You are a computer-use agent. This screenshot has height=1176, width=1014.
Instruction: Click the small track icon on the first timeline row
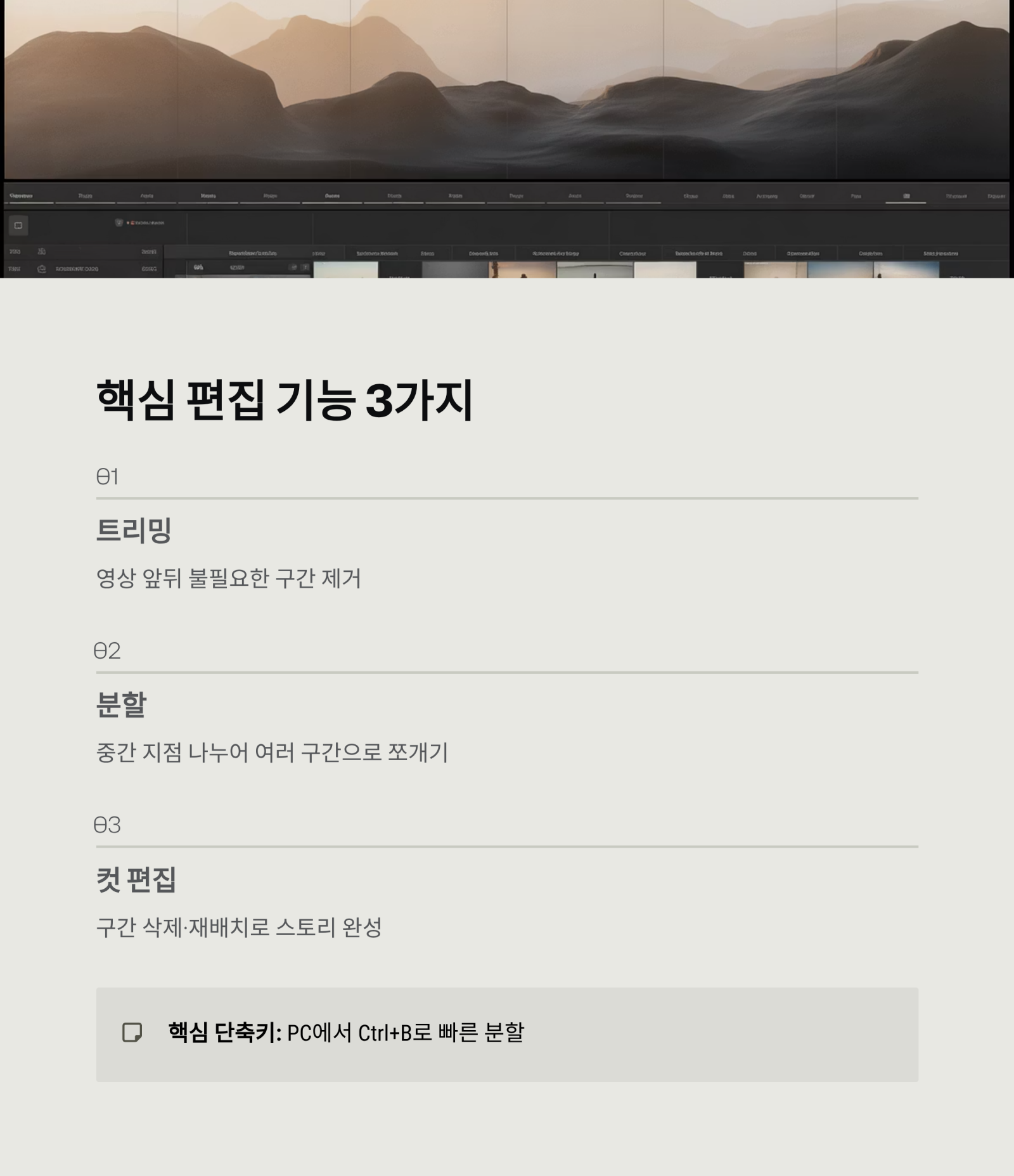click(x=41, y=251)
